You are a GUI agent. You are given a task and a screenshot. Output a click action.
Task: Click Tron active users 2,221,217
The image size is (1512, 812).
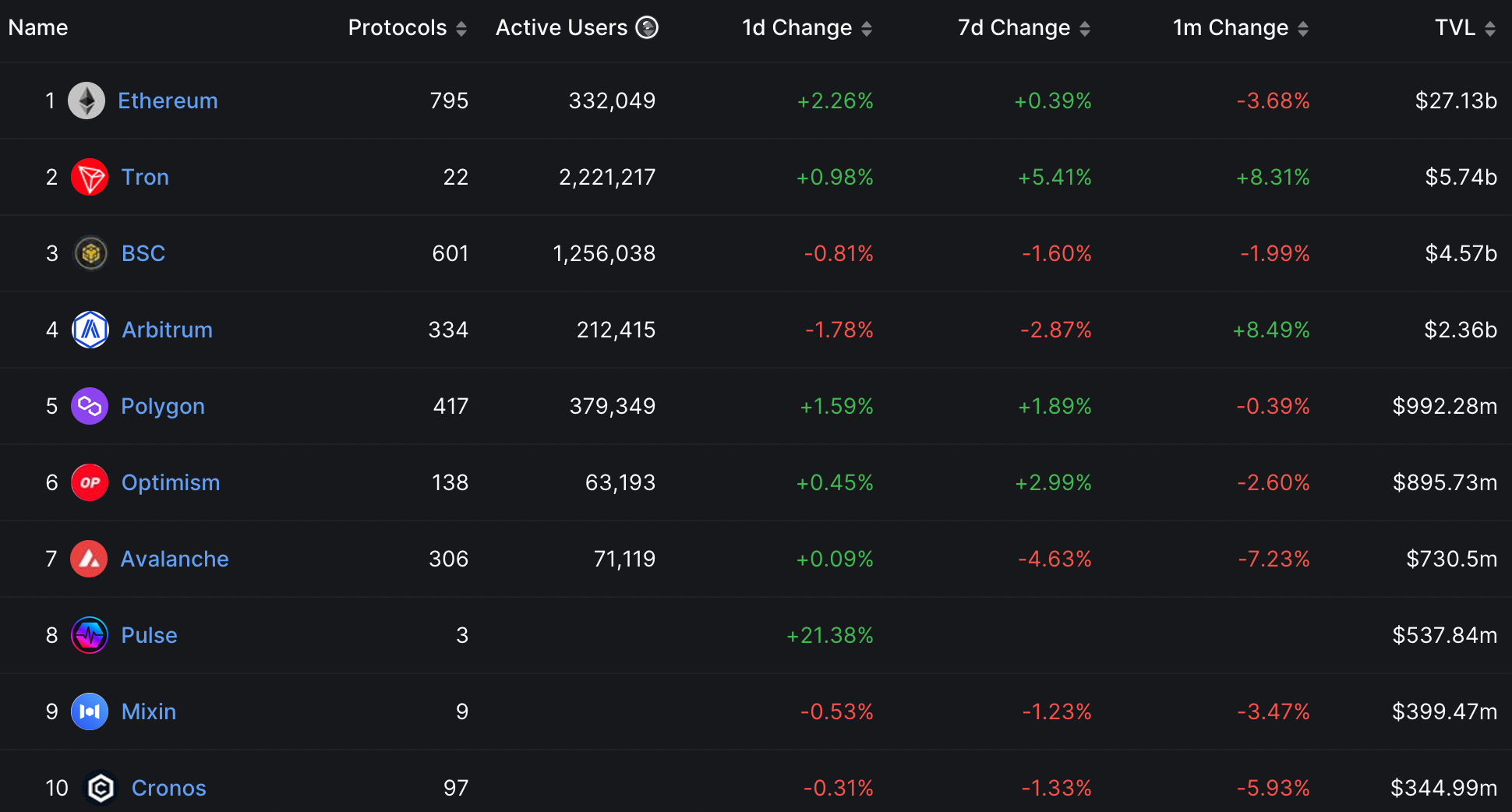(x=607, y=177)
